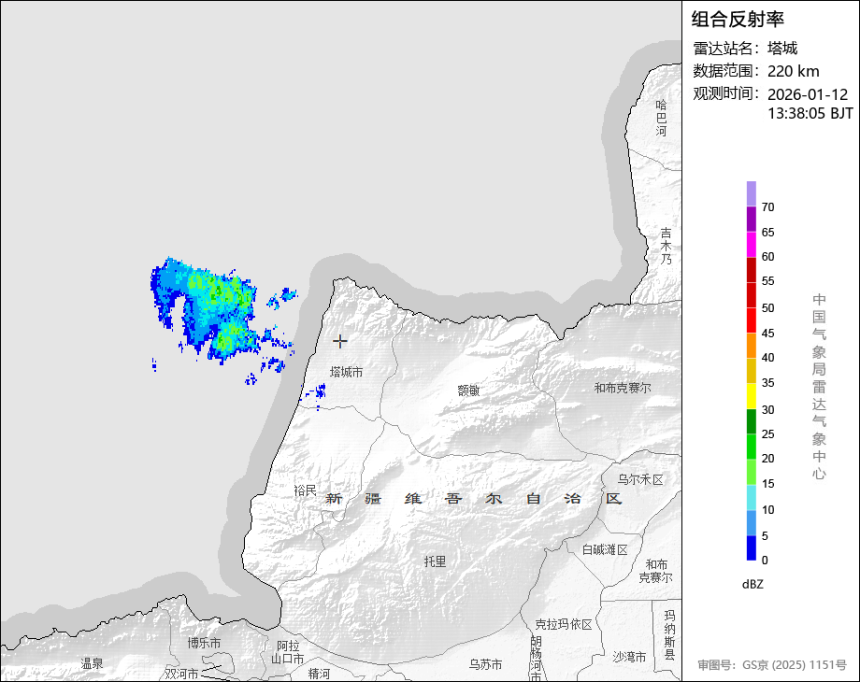Click the single-line 和布克赛尔 map label
The width and height of the screenshot is (860, 682).
coord(623,388)
